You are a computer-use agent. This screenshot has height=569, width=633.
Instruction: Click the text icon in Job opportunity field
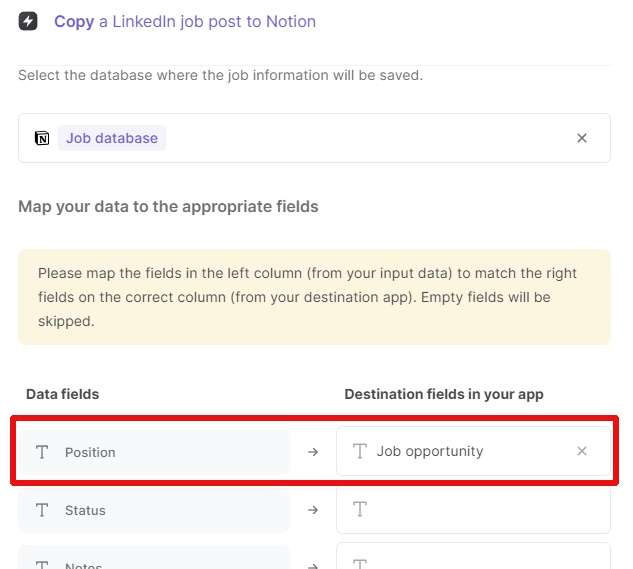[x=360, y=451]
